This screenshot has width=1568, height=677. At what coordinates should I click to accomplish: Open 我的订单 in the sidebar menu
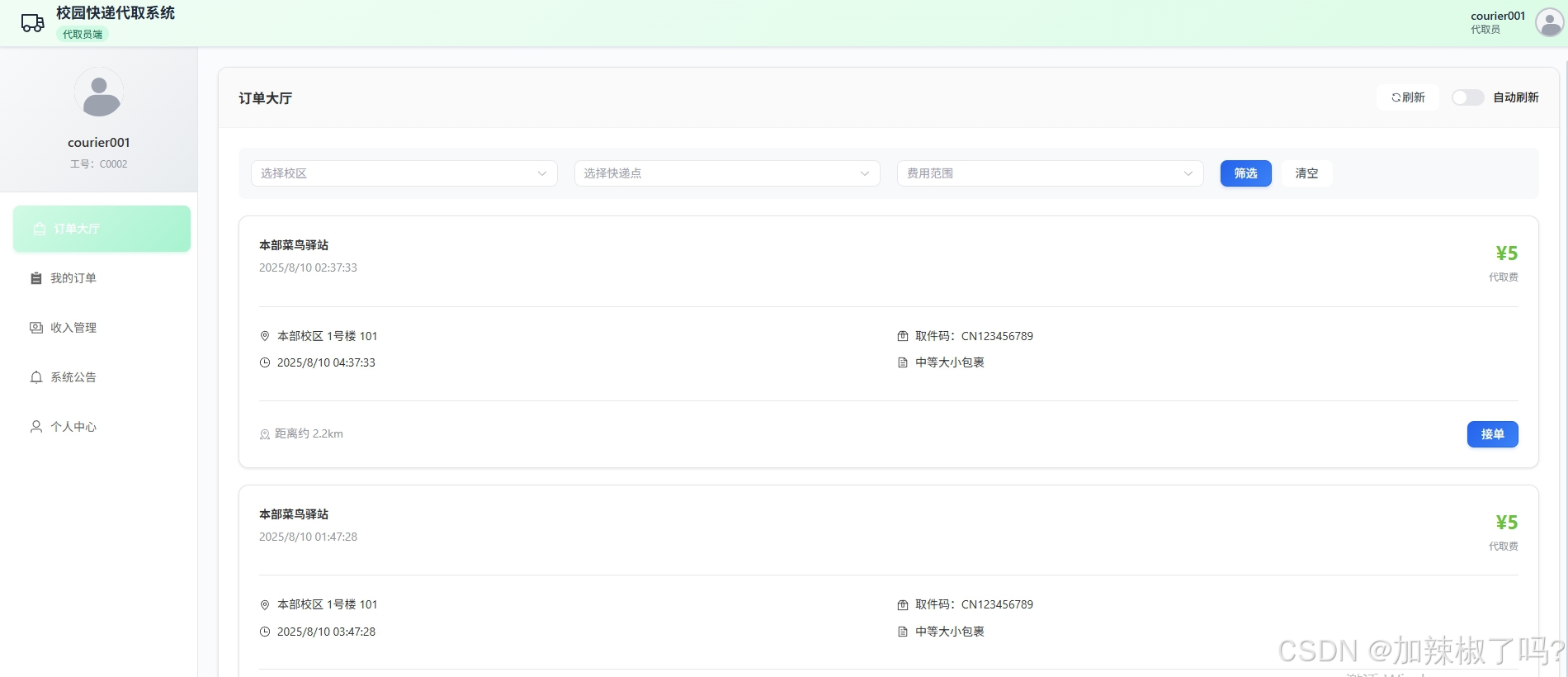(102, 278)
